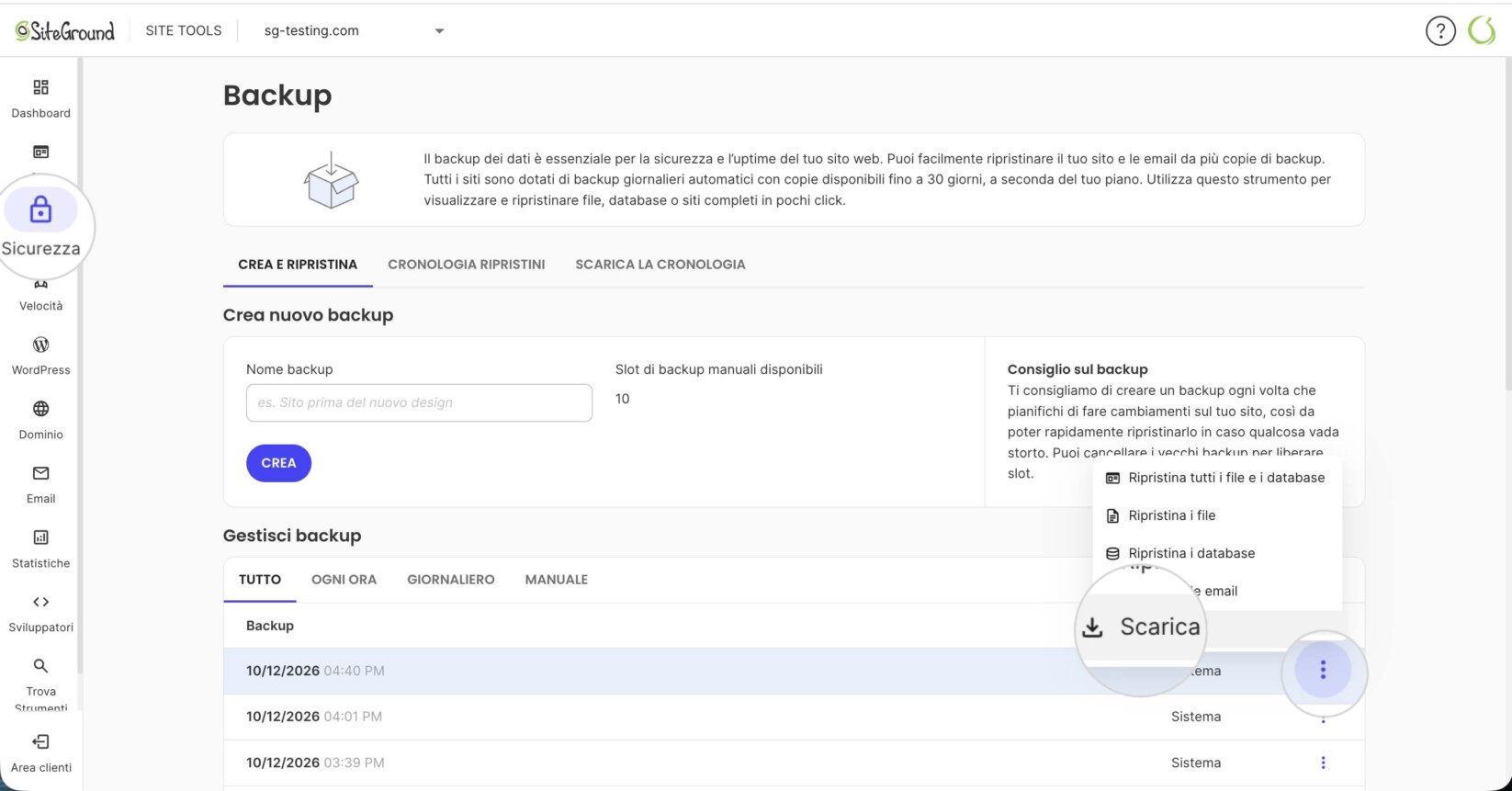Viewport: 1512px width, 791px height.
Task: Open the WordPress sidebar icon
Action: (40, 345)
